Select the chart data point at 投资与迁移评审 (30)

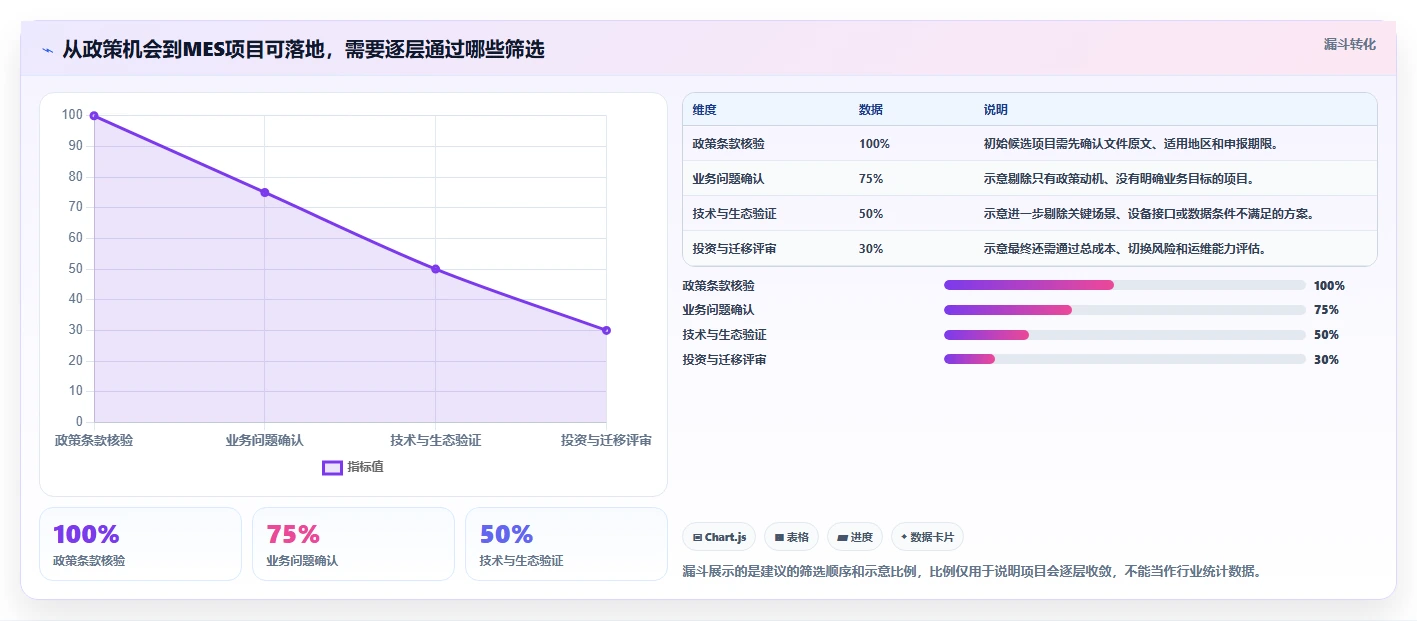click(x=606, y=330)
